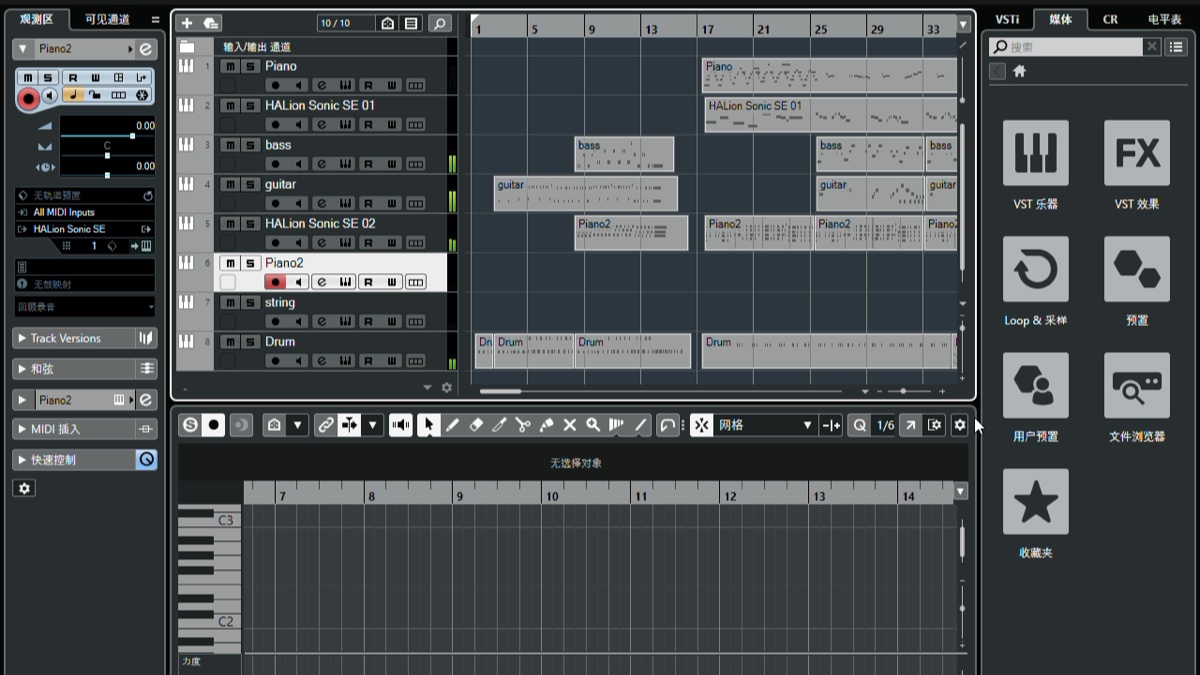
Task: Select the Zoom magnifier tool in editor
Action: pyautogui.click(x=593, y=425)
